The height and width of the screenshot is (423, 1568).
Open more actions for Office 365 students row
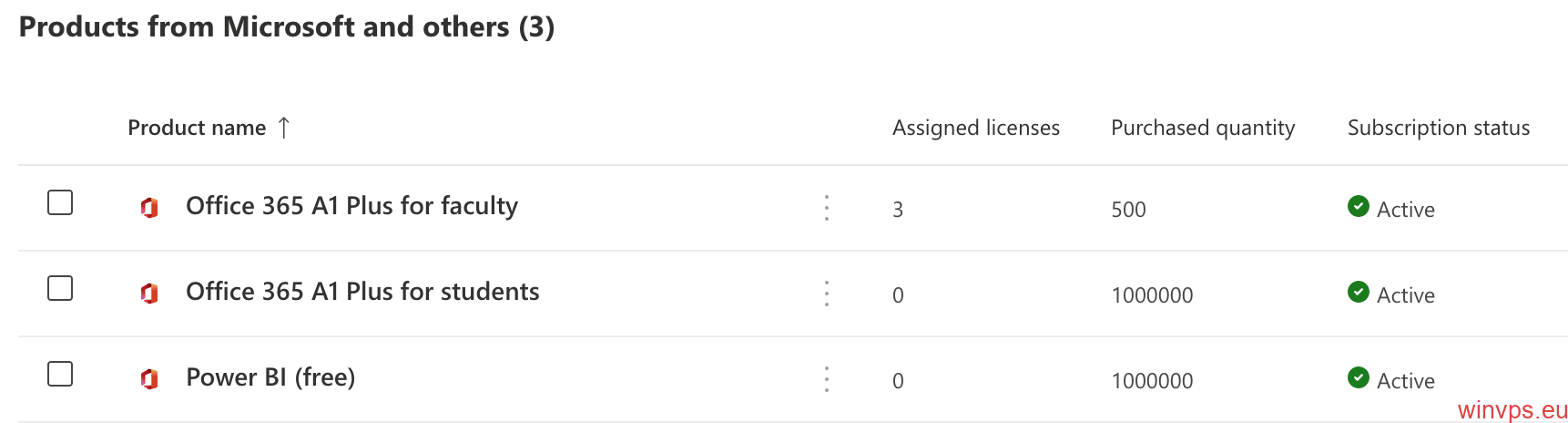(827, 294)
